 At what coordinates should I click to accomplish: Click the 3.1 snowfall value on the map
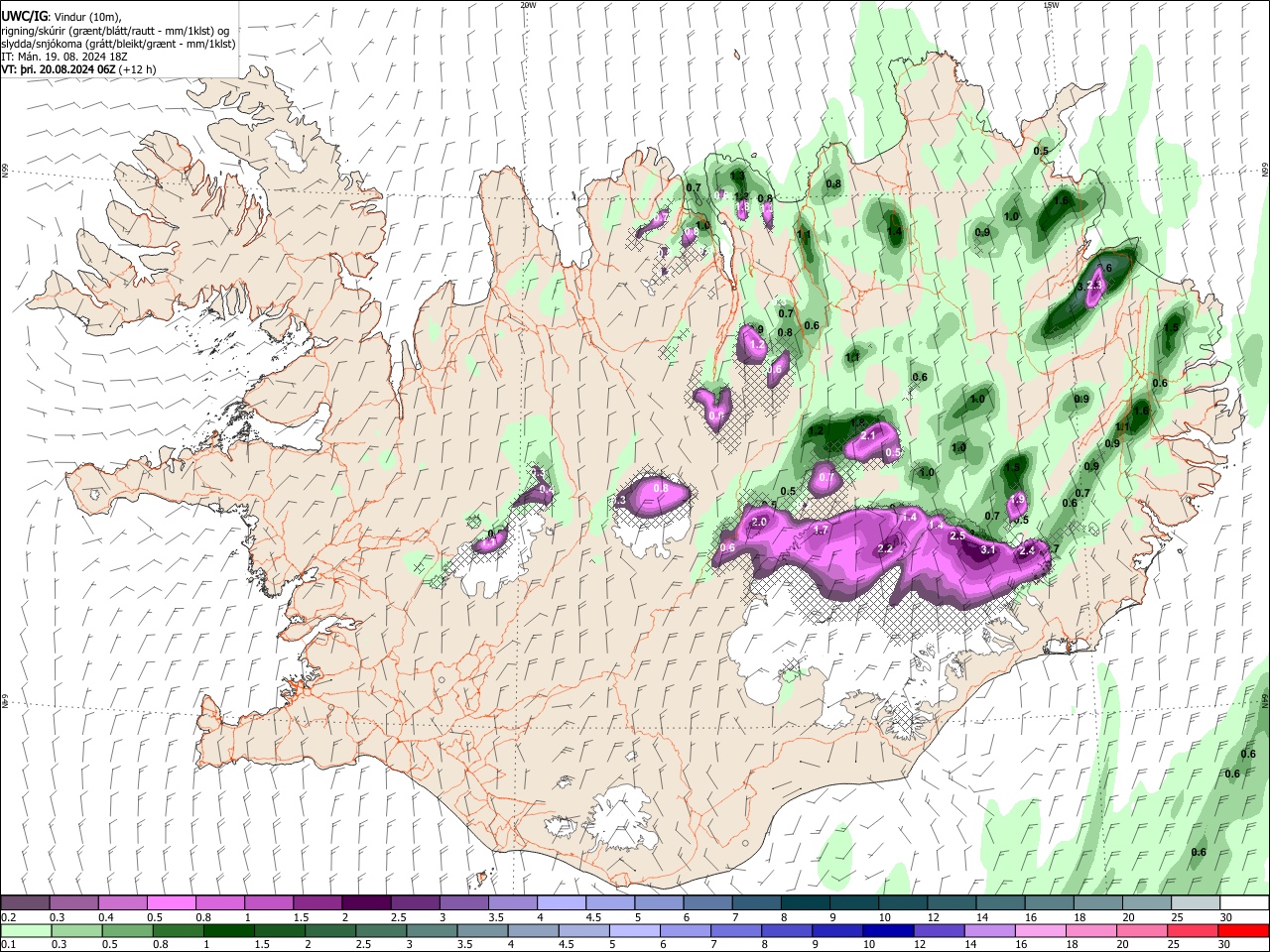987,549
